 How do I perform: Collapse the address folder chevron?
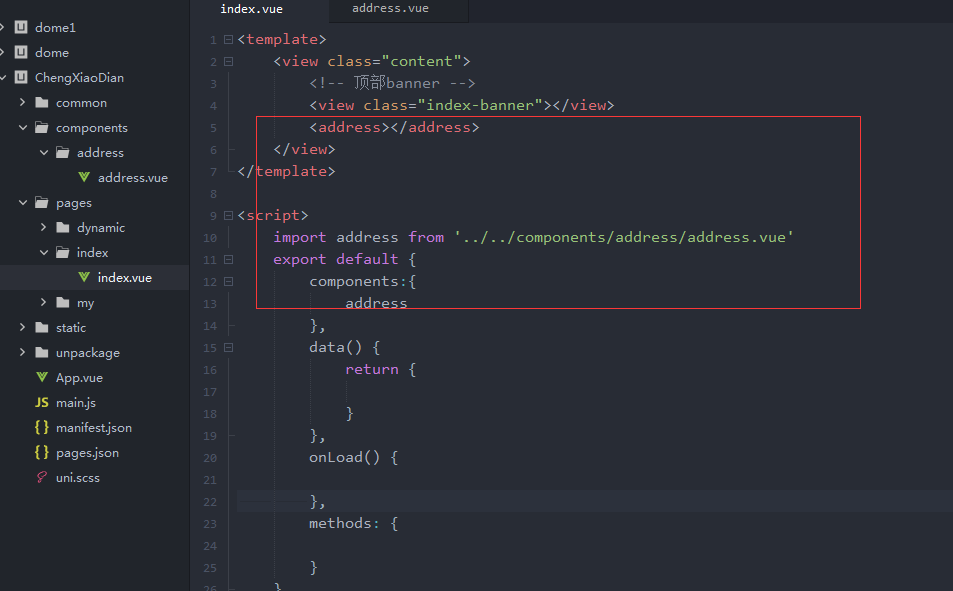click(44, 153)
